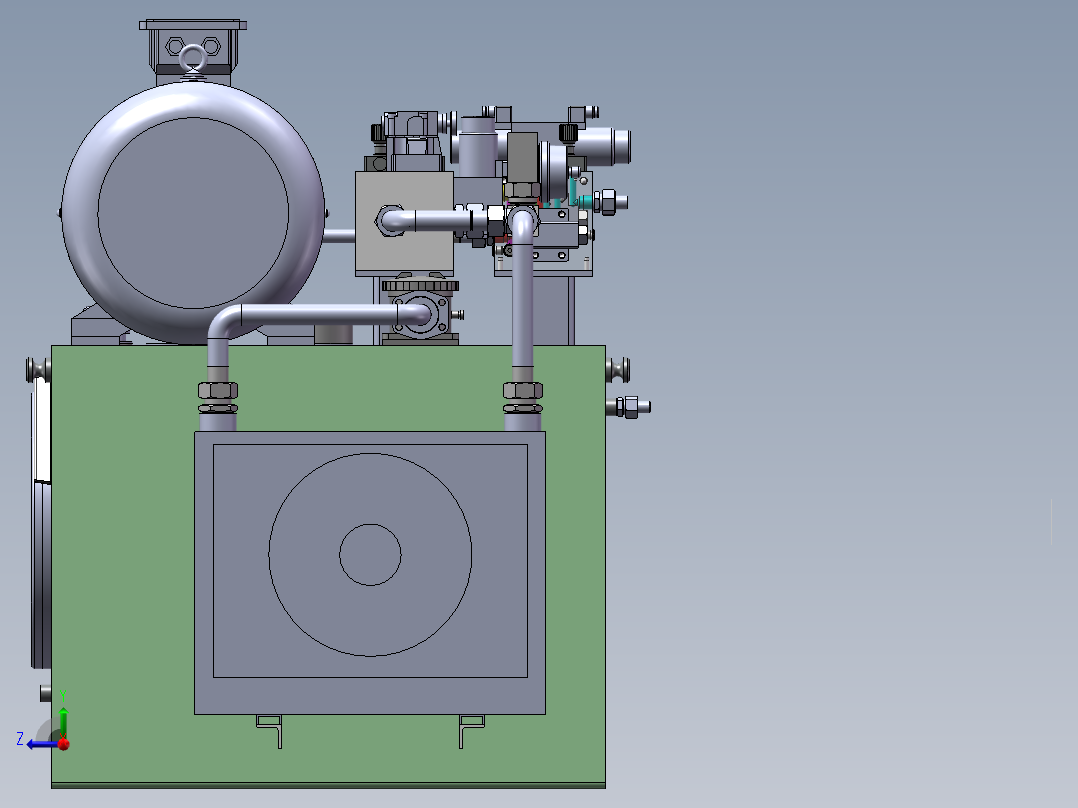1078x808 pixels.
Task: Select the tank base plate bottom edge
Action: 329,786
